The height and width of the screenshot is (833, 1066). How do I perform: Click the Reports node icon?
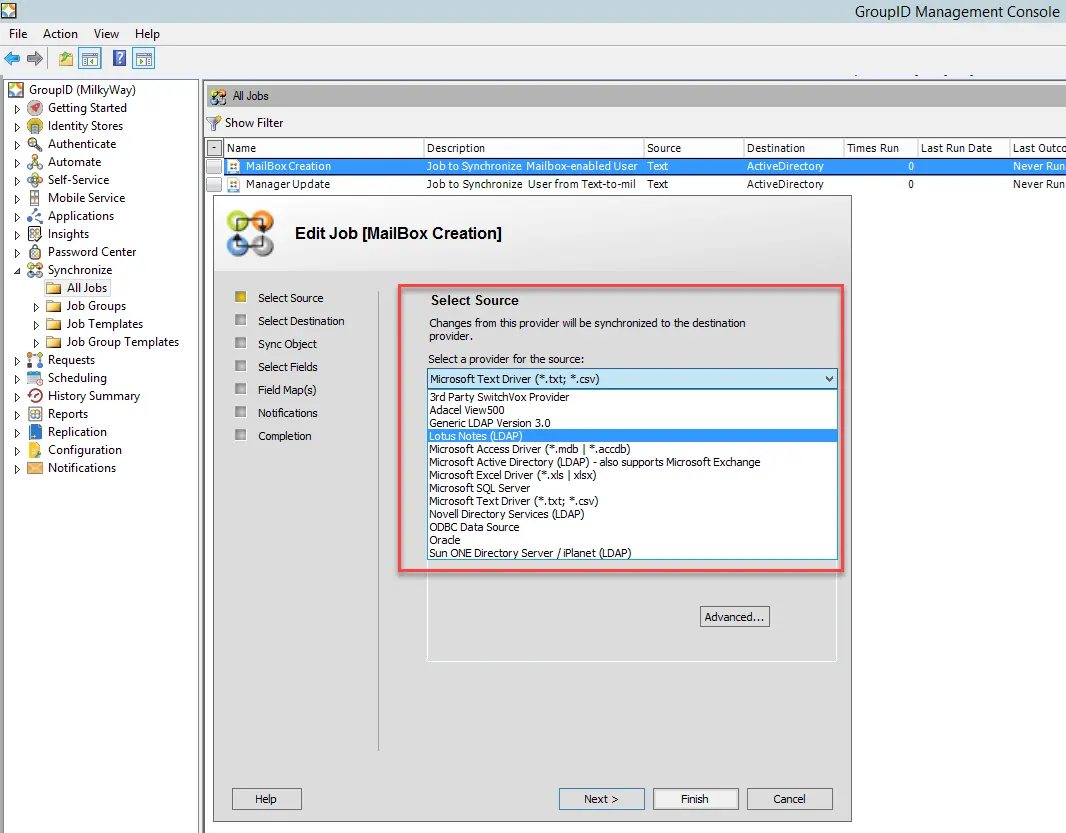pos(35,414)
